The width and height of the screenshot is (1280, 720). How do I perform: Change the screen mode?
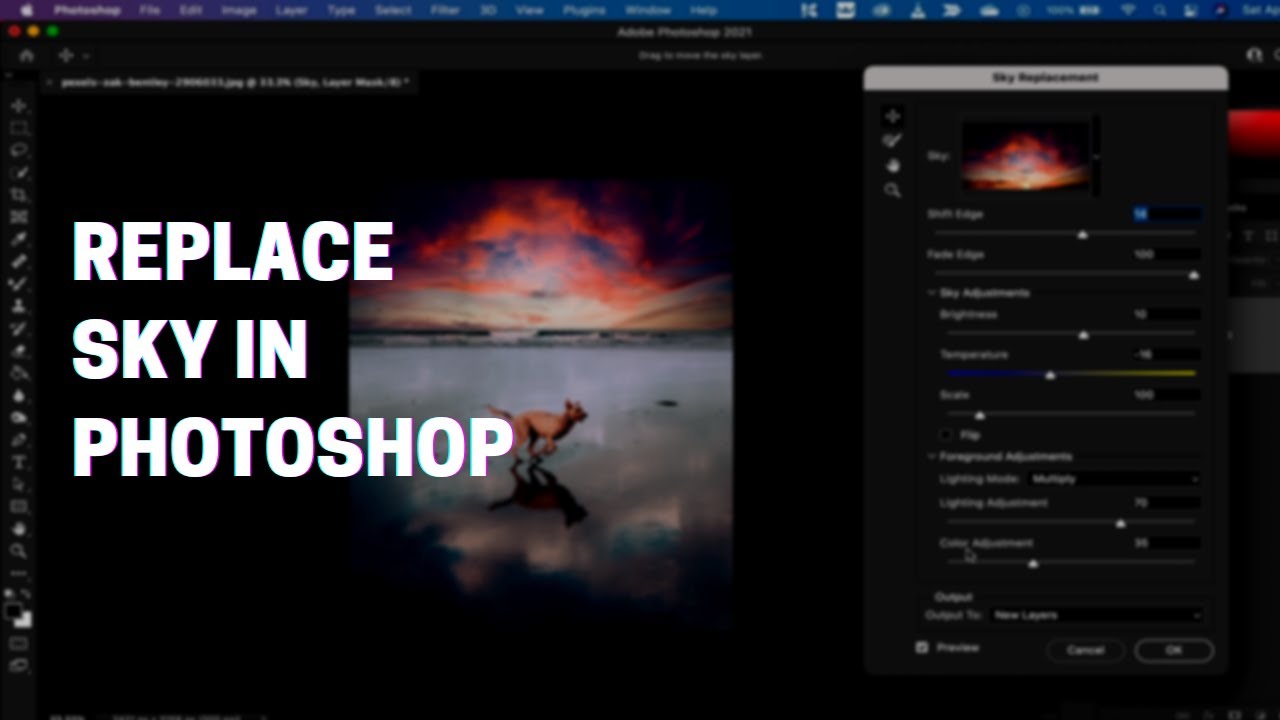pos(19,665)
